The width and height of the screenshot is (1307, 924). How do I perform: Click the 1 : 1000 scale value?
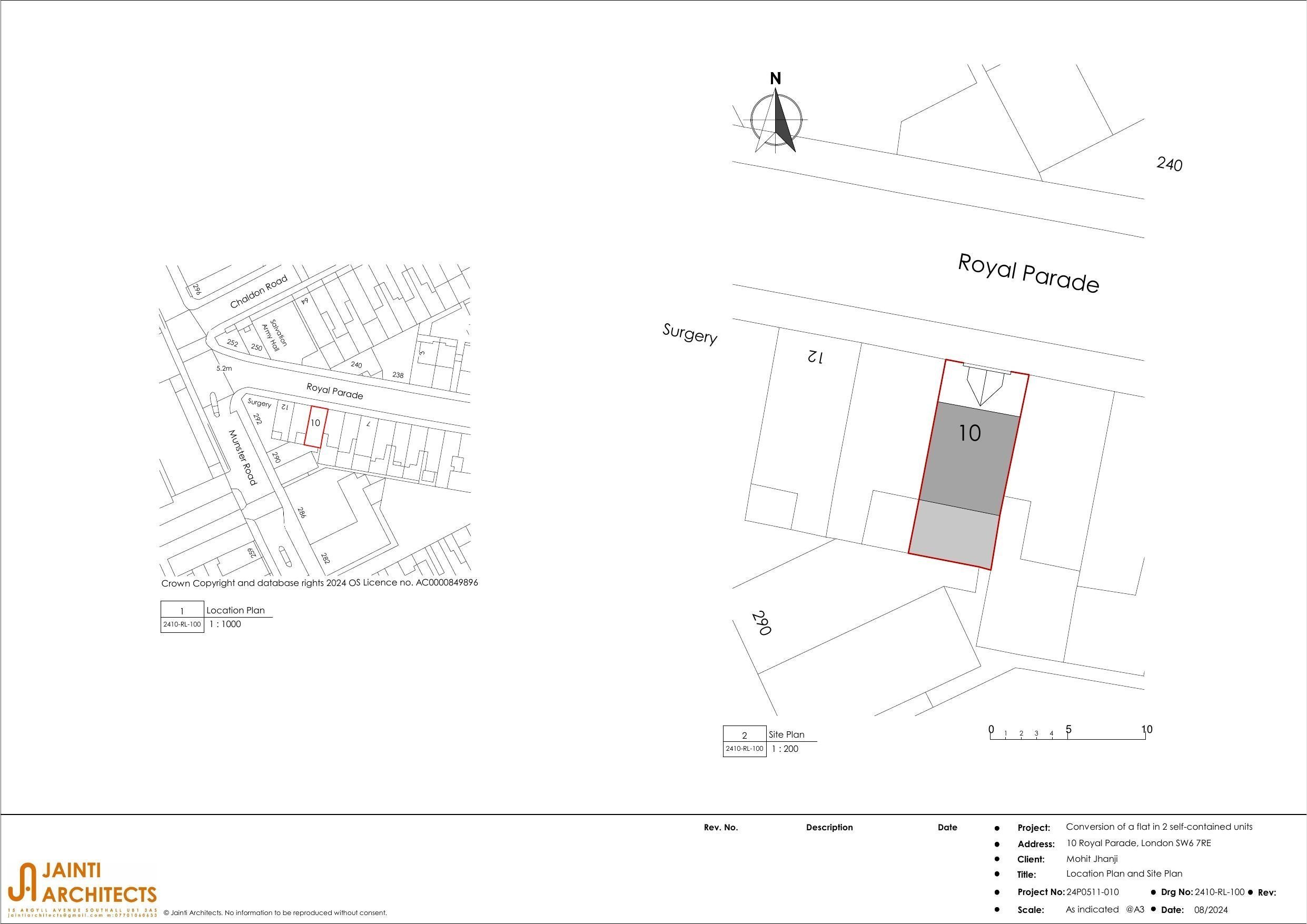tap(226, 624)
